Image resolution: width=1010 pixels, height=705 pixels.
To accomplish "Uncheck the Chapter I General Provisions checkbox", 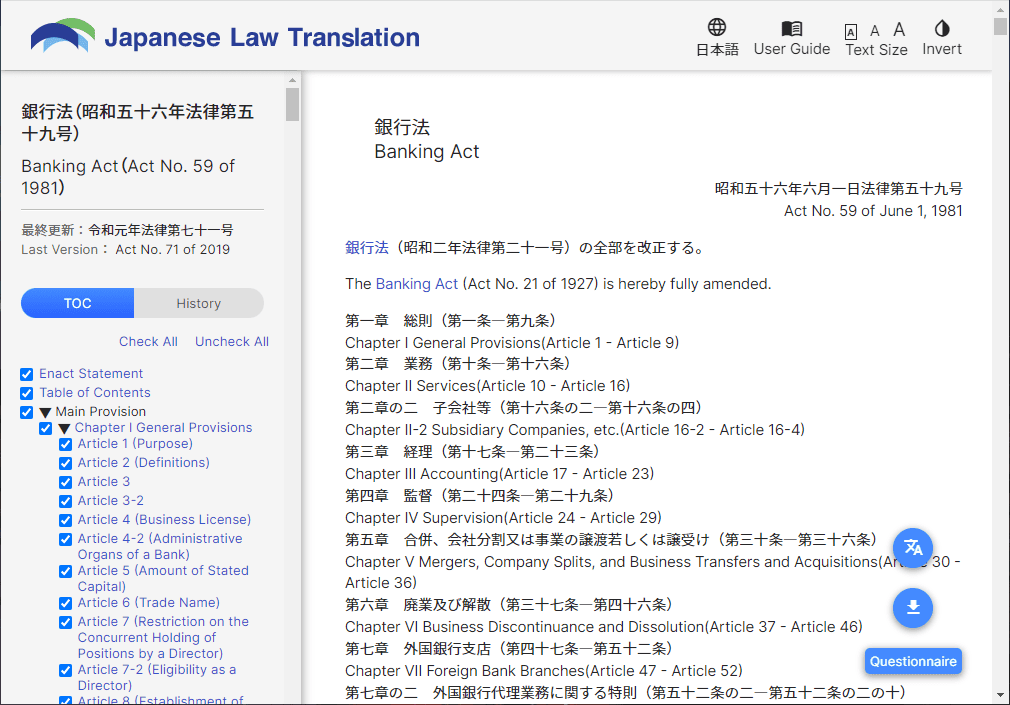I will [x=46, y=429].
